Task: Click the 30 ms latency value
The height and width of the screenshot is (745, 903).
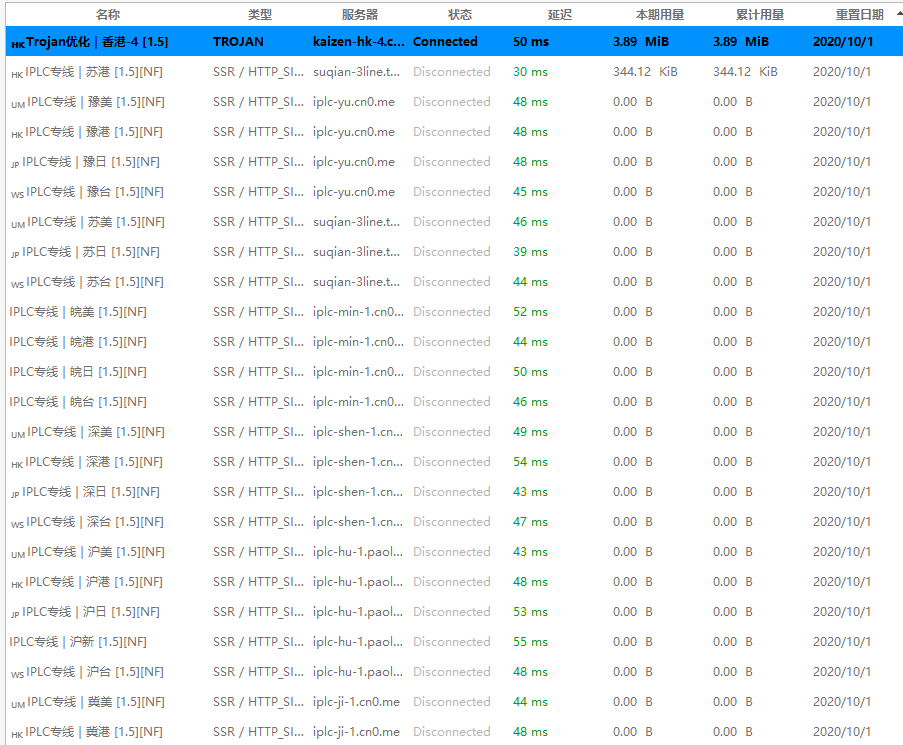Action: click(x=530, y=72)
